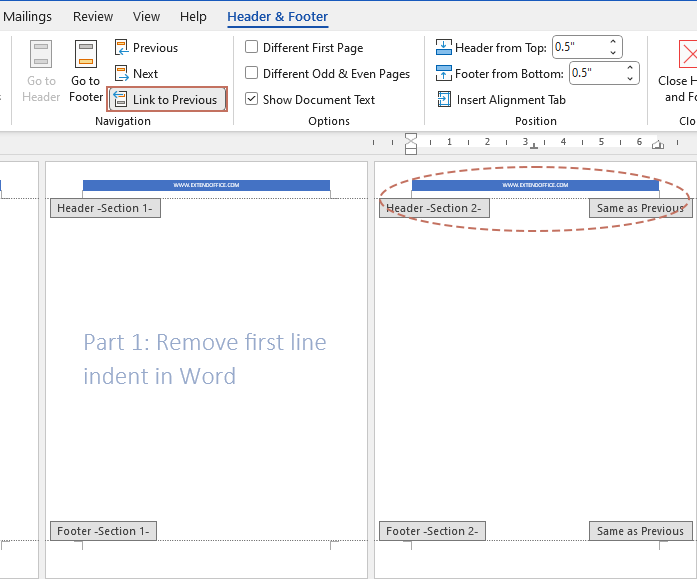Decrease Header from Top spinner value
Screen dimensions: 697x579
point(613,53)
